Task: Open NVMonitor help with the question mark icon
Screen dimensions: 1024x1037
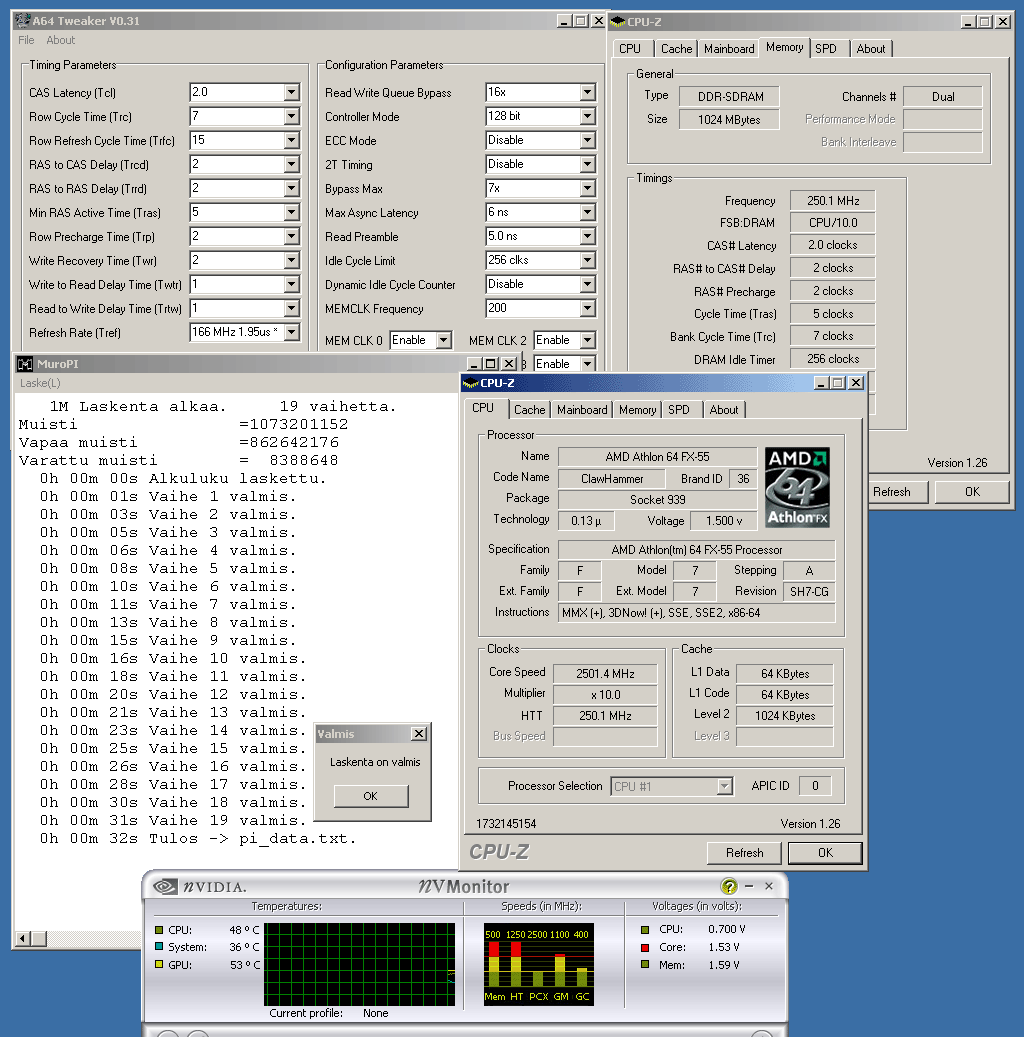Action: (729, 886)
